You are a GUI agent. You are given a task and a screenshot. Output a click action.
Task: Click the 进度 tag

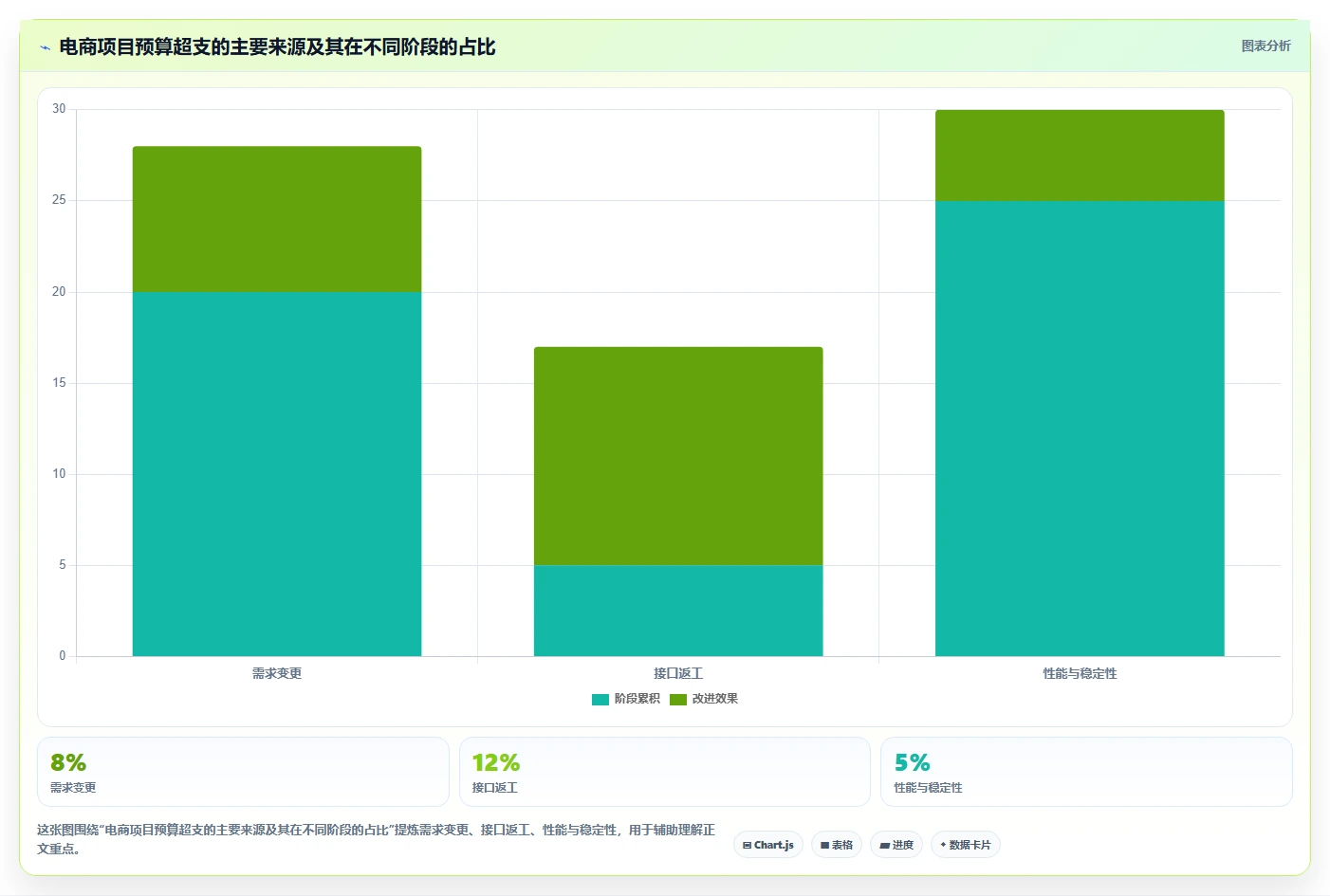click(896, 845)
